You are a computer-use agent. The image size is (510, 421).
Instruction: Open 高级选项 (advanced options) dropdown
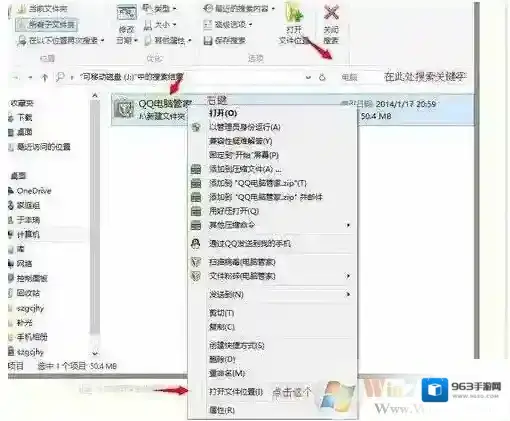(227, 25)
